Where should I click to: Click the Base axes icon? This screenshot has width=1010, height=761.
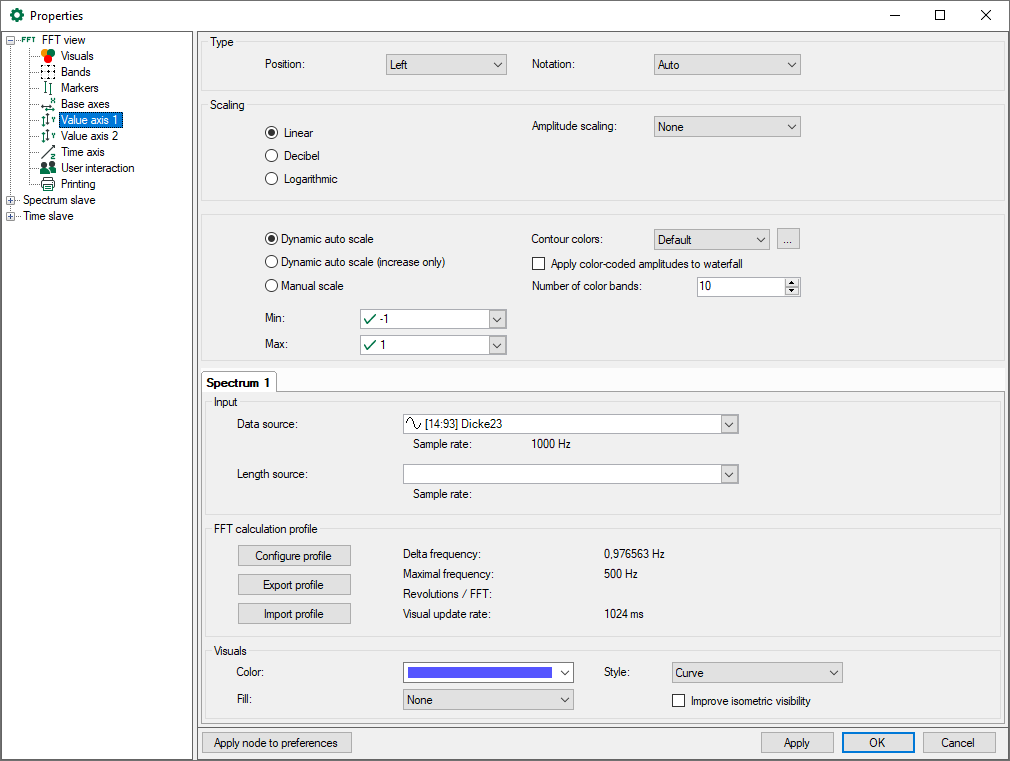click(x=48, y=104)
